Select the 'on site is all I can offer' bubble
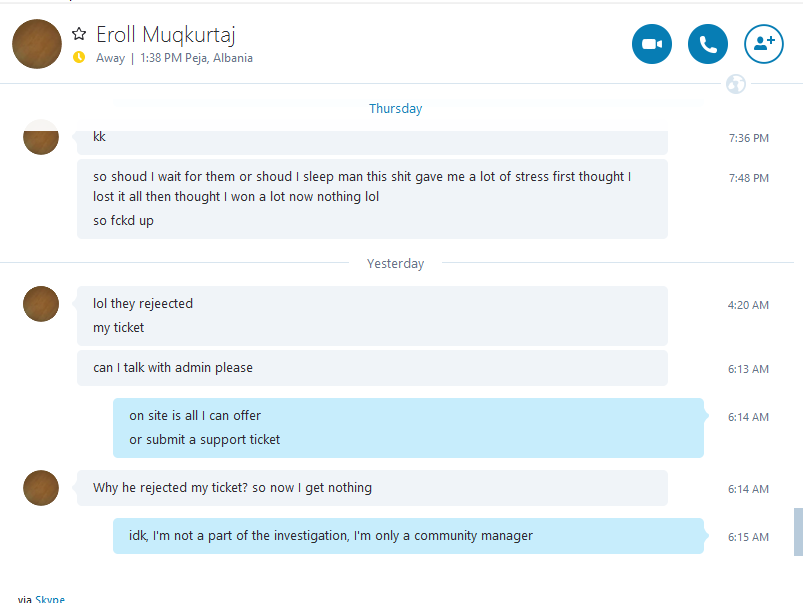The width and height of the screenshot is (803, 603). click(408, 428)
